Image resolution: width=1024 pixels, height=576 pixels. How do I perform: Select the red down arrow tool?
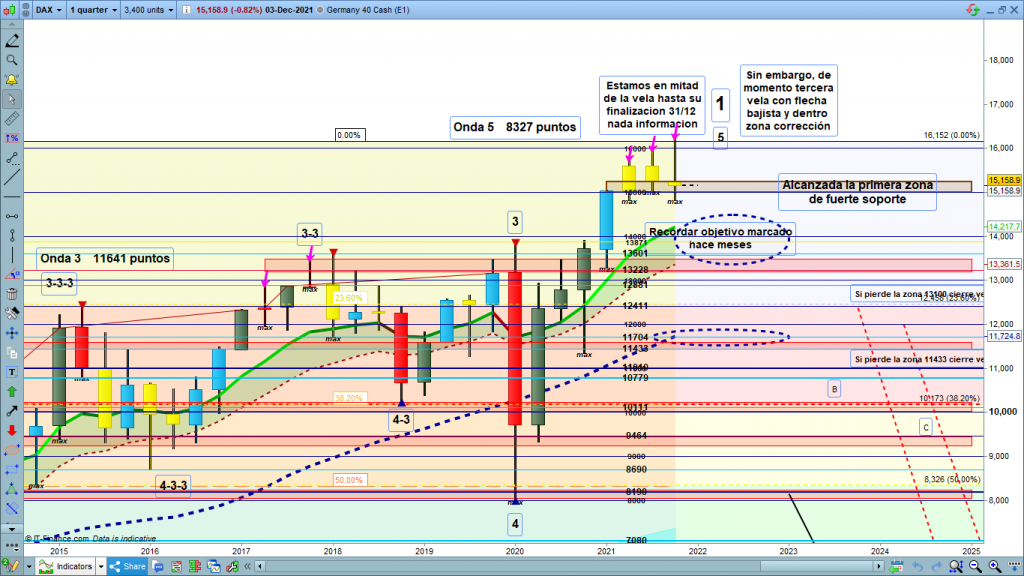coord(11,430)
